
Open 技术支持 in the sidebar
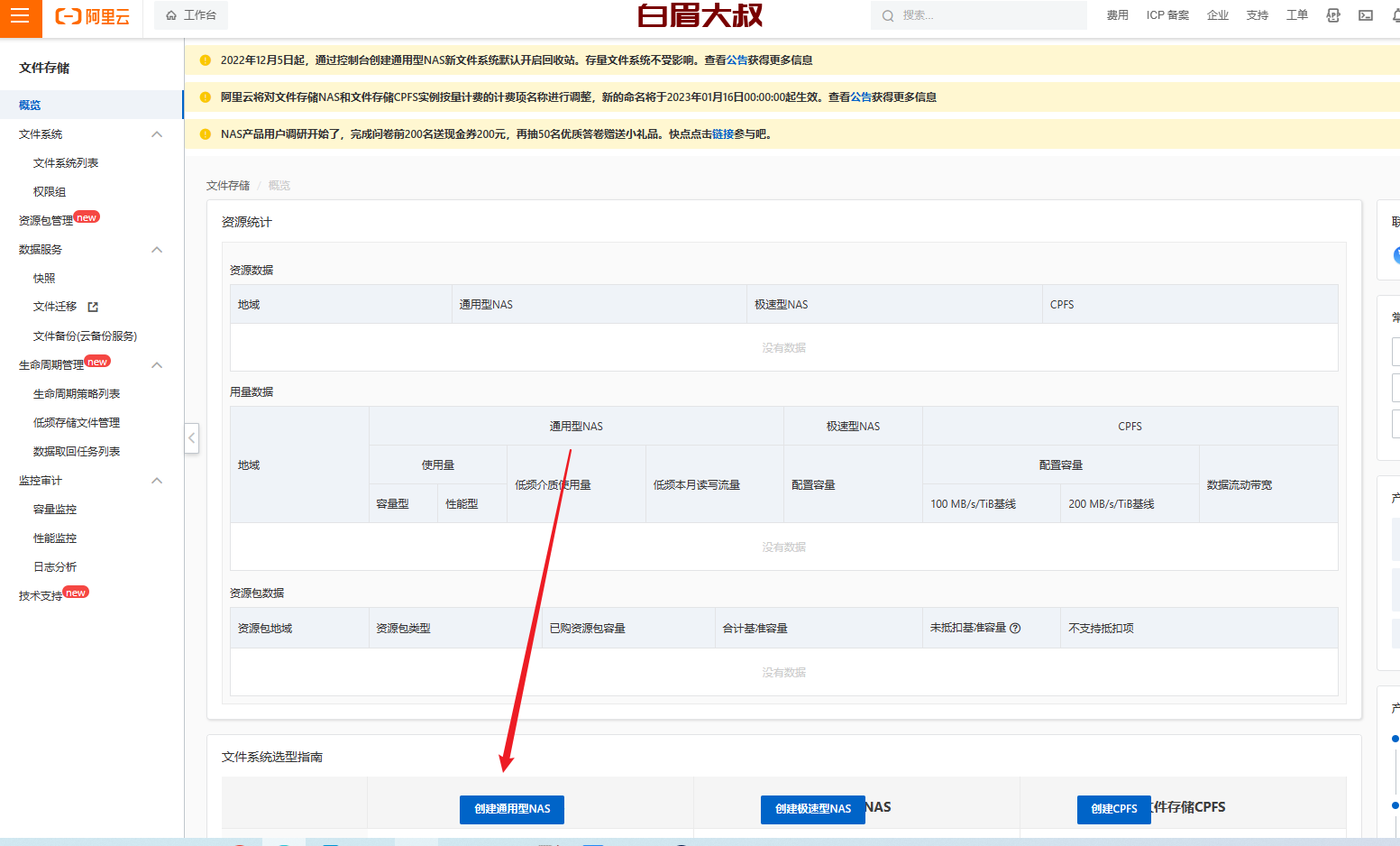click(x=41, y=595)
